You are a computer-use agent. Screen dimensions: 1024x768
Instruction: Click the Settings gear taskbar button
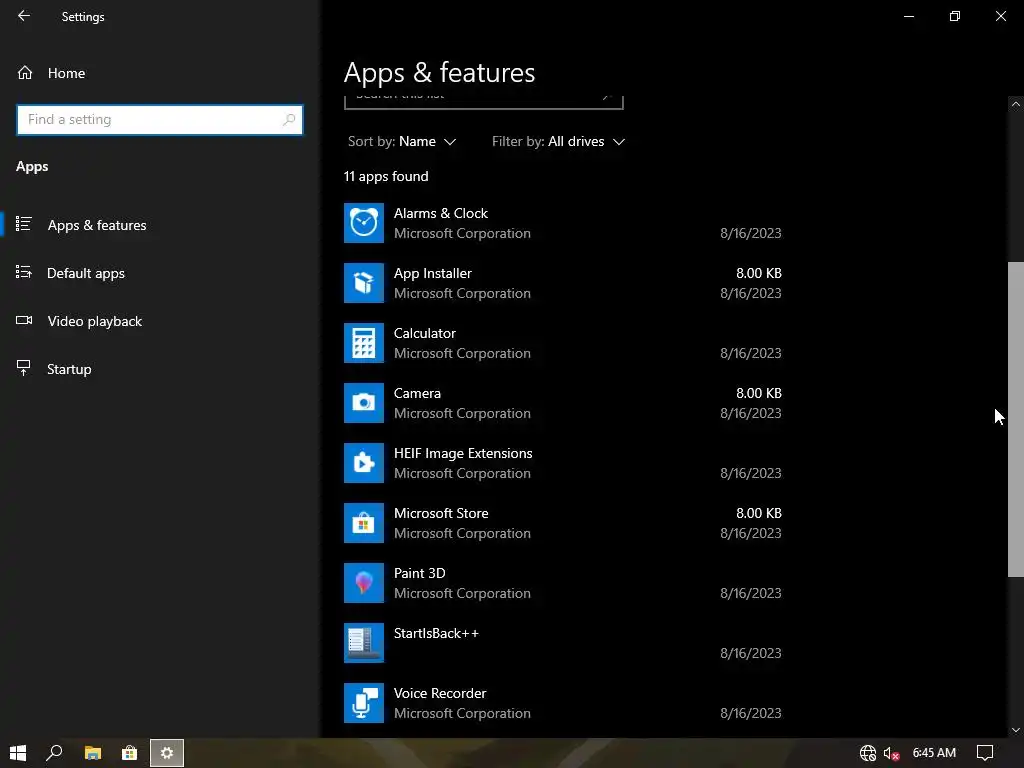tap(167, 753)
